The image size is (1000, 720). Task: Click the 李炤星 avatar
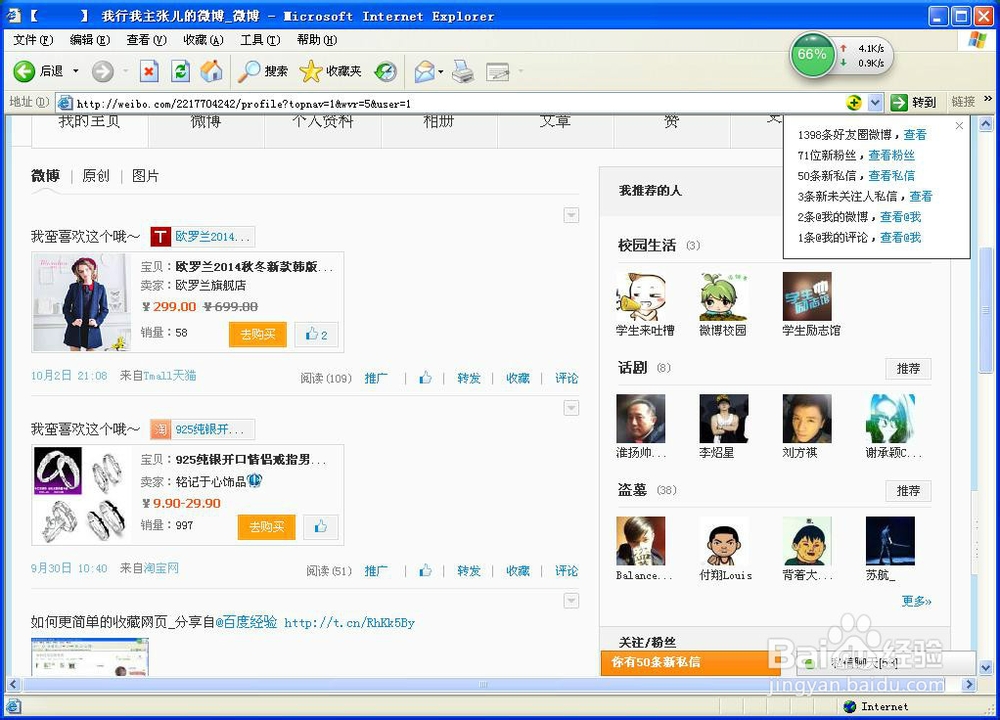pos(724,418)
